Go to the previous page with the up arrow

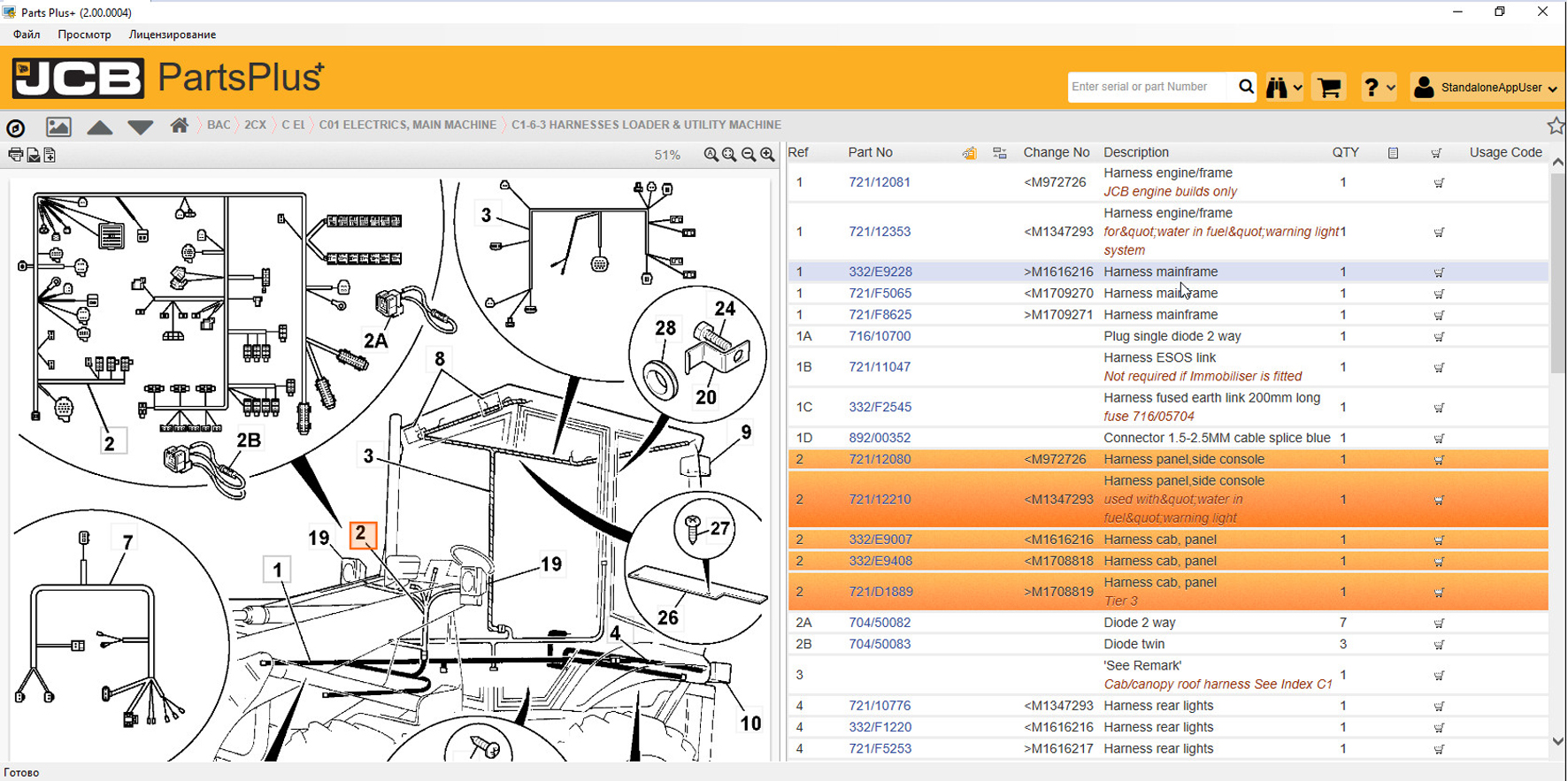tap(100, 127)
